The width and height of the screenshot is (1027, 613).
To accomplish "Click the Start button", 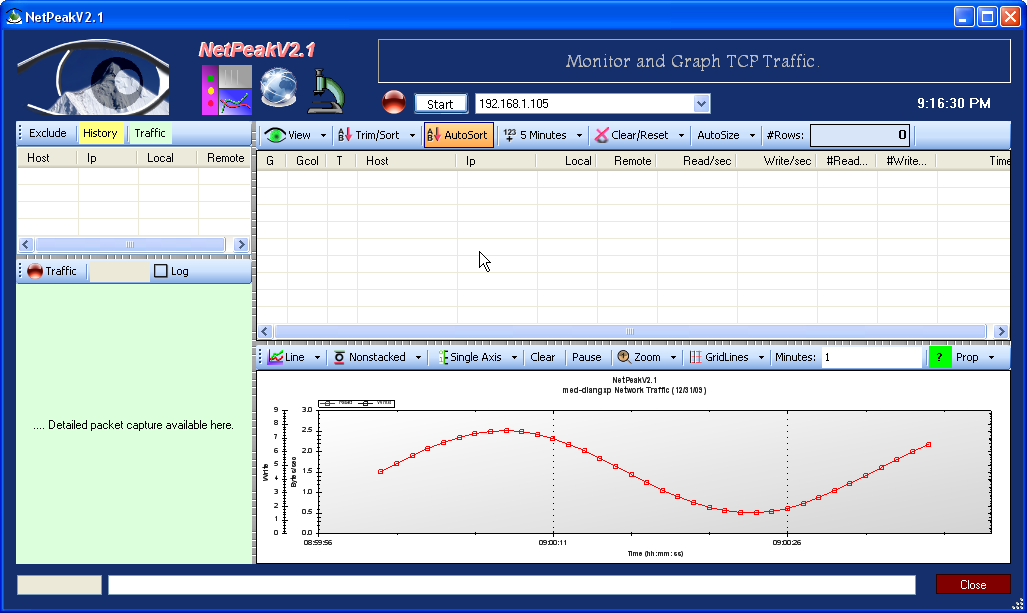I will click(440, 104).
